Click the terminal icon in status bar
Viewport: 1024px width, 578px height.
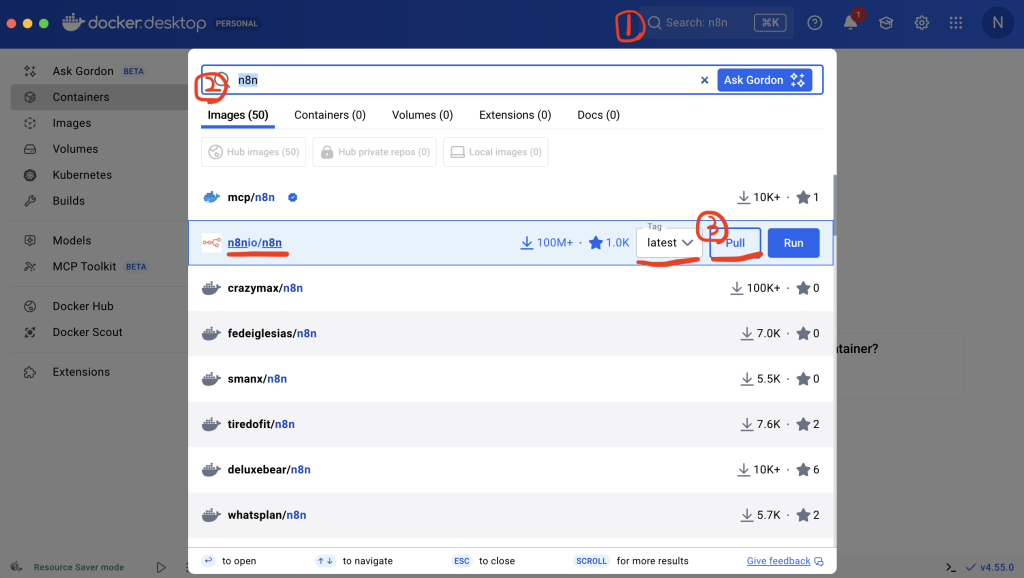point(951,567)
